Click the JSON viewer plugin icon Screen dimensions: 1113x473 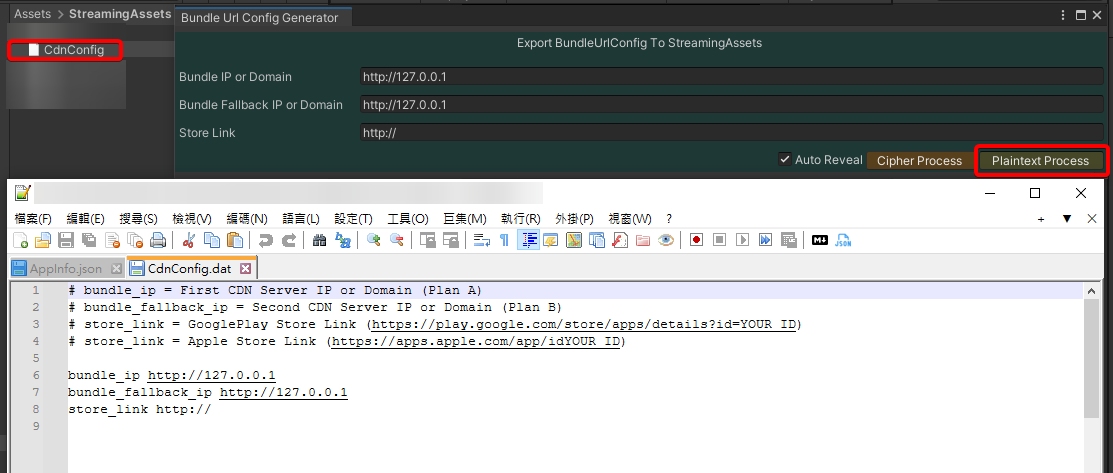(843, 240)
